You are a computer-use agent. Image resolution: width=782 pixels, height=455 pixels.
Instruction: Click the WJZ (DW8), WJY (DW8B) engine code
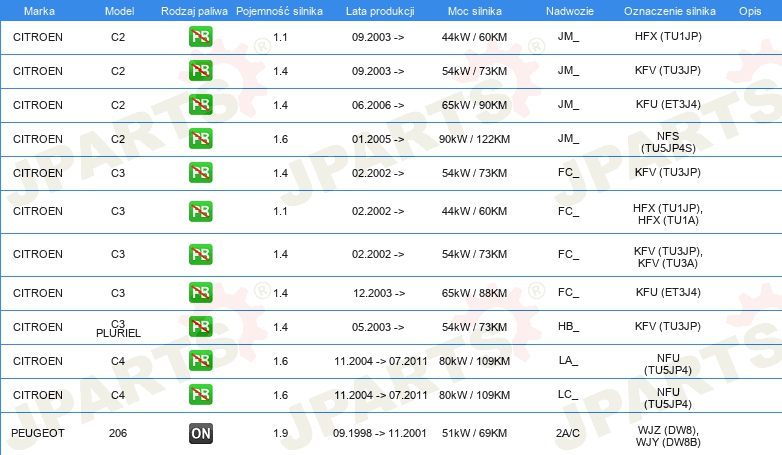coord(668,436)
